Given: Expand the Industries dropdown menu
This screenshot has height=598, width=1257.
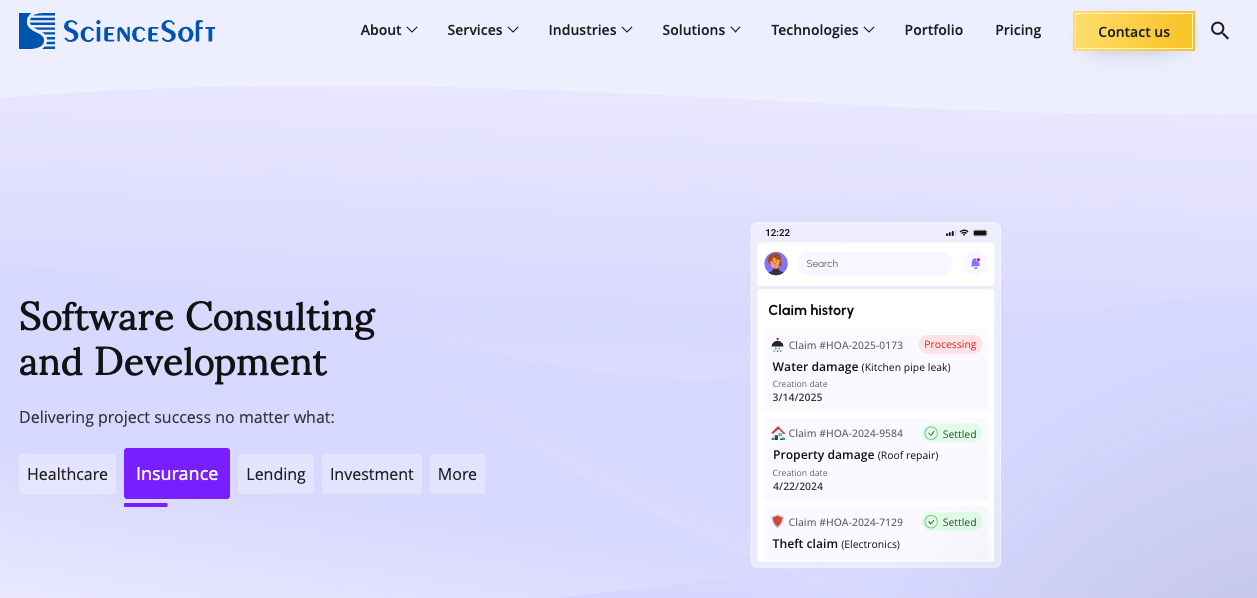Looking at the screenshot, I should coord(590,30).
